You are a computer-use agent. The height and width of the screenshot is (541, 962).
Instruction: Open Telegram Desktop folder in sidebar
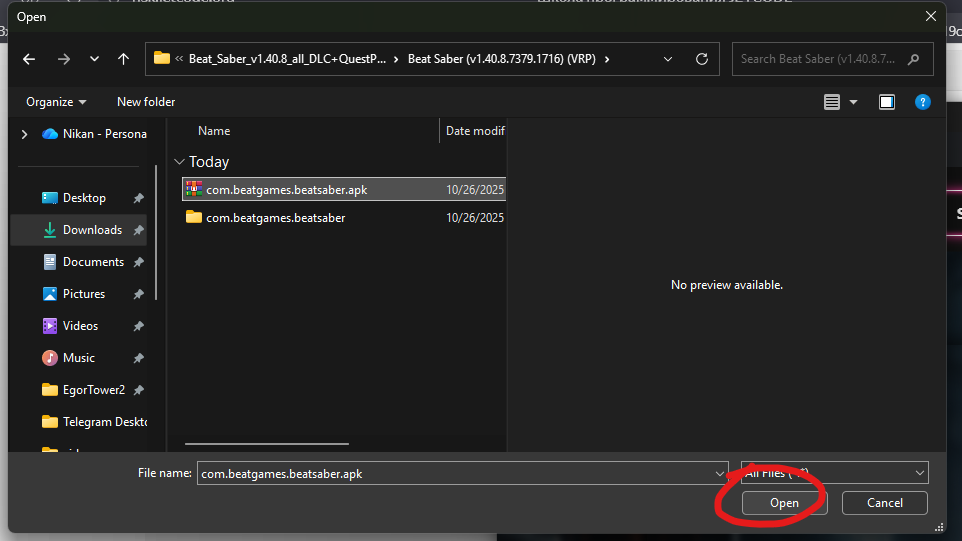click(x=94, y=422)
